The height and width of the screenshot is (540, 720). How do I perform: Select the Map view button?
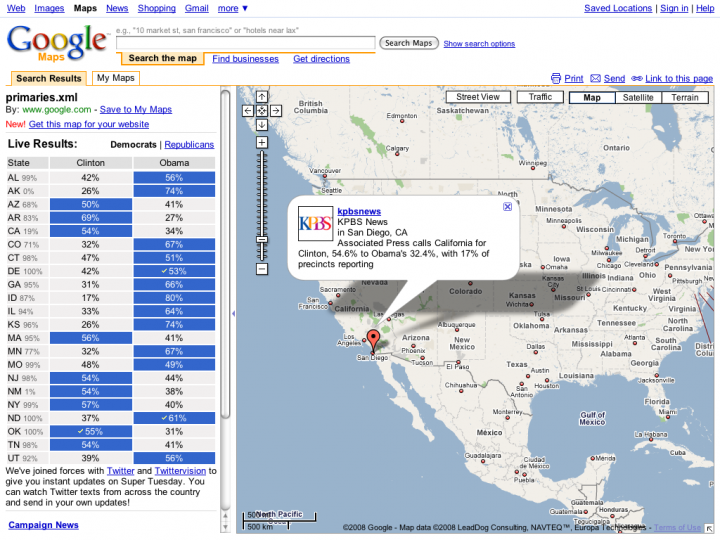click(x=592, y=97)
